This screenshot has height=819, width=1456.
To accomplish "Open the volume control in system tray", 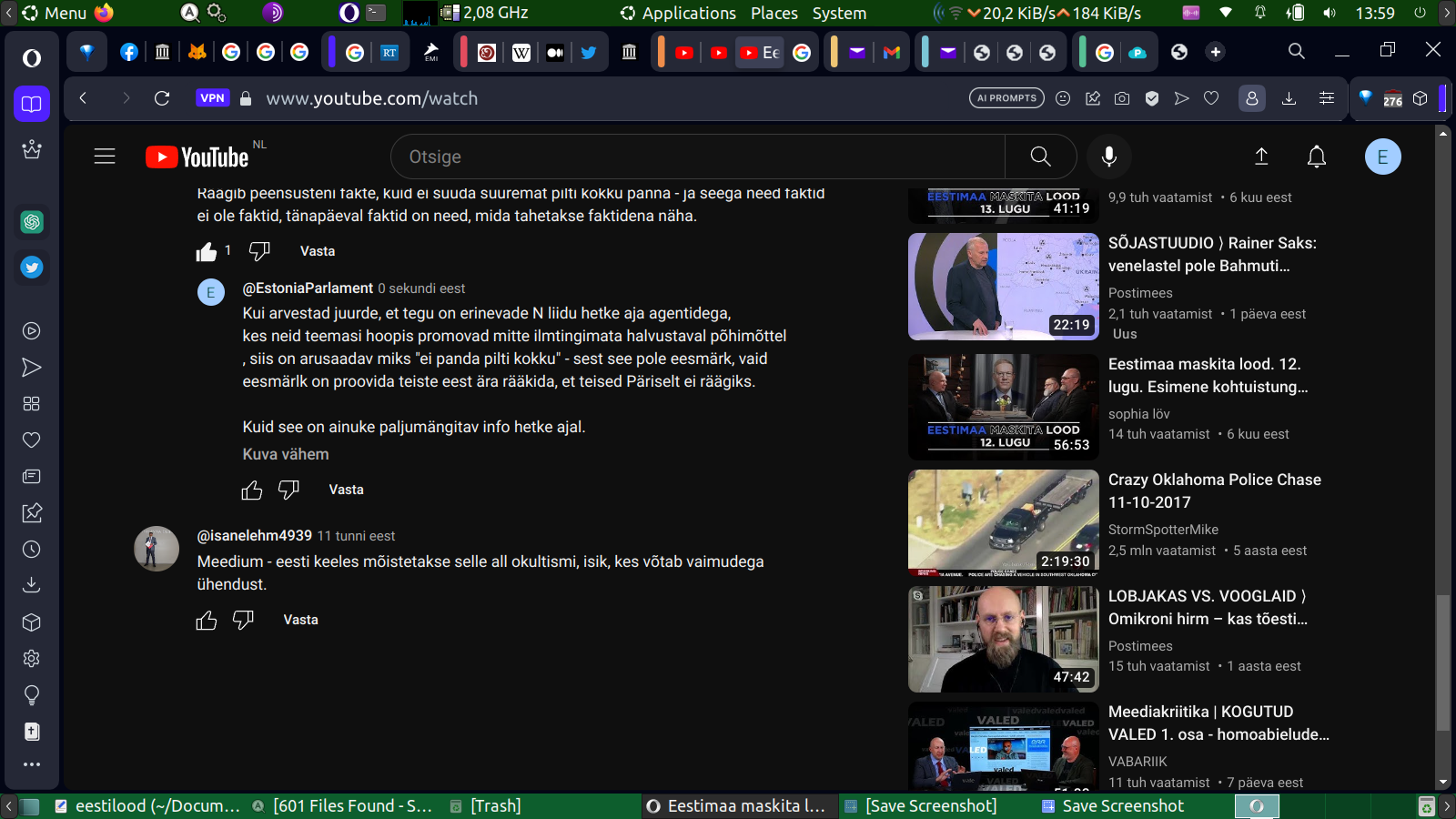I will pos(1330,13).
